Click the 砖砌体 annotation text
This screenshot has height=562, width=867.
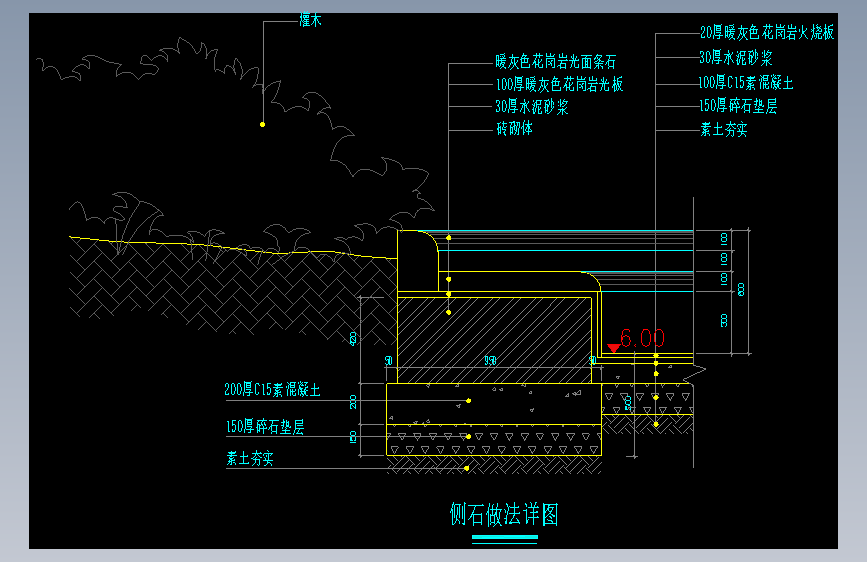click(x=514, y=129)
